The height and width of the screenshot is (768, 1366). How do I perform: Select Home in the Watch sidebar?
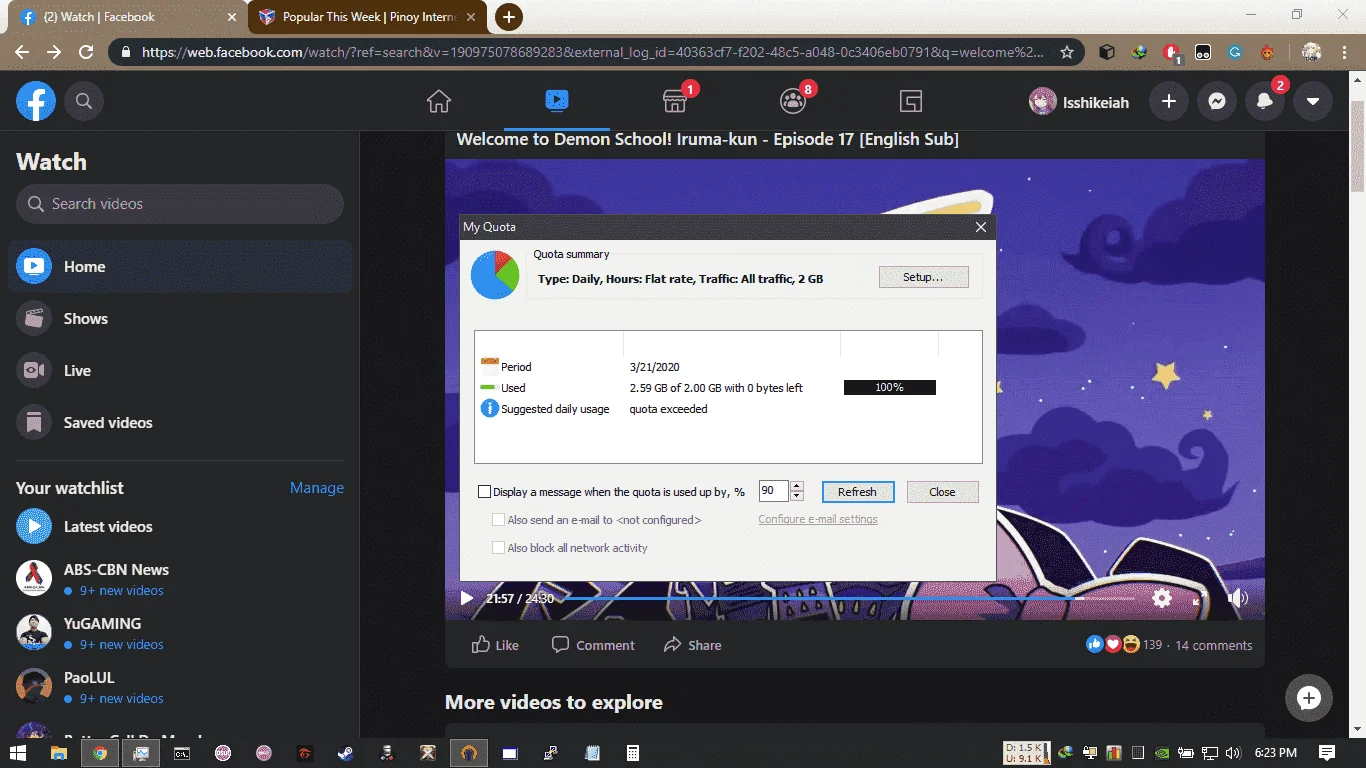(180, 267)
